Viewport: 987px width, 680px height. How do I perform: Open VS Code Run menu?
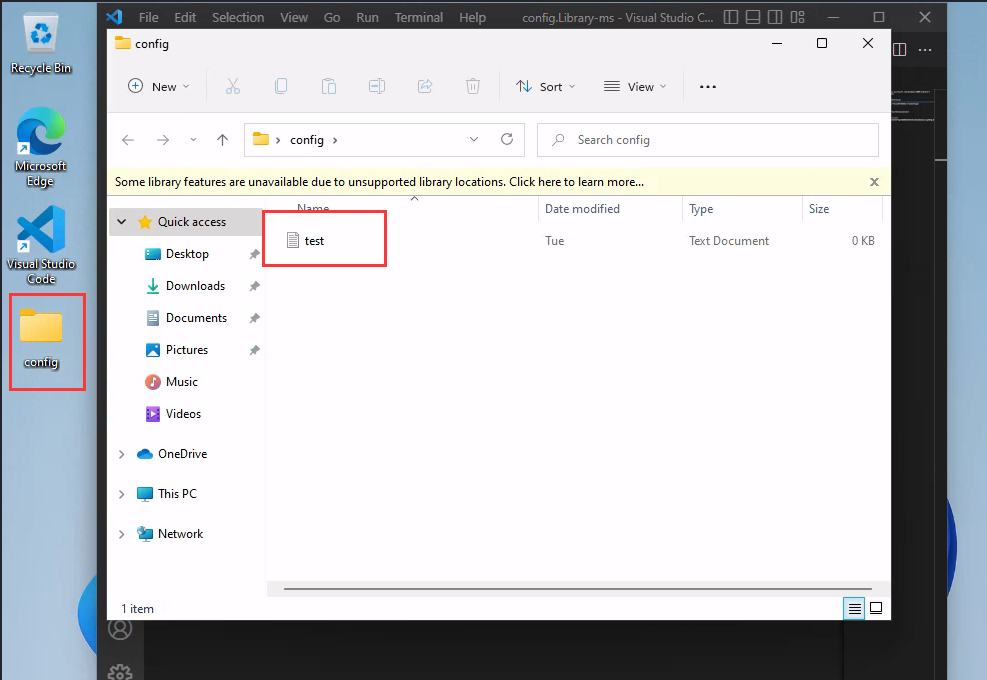[x=368, y=18]
